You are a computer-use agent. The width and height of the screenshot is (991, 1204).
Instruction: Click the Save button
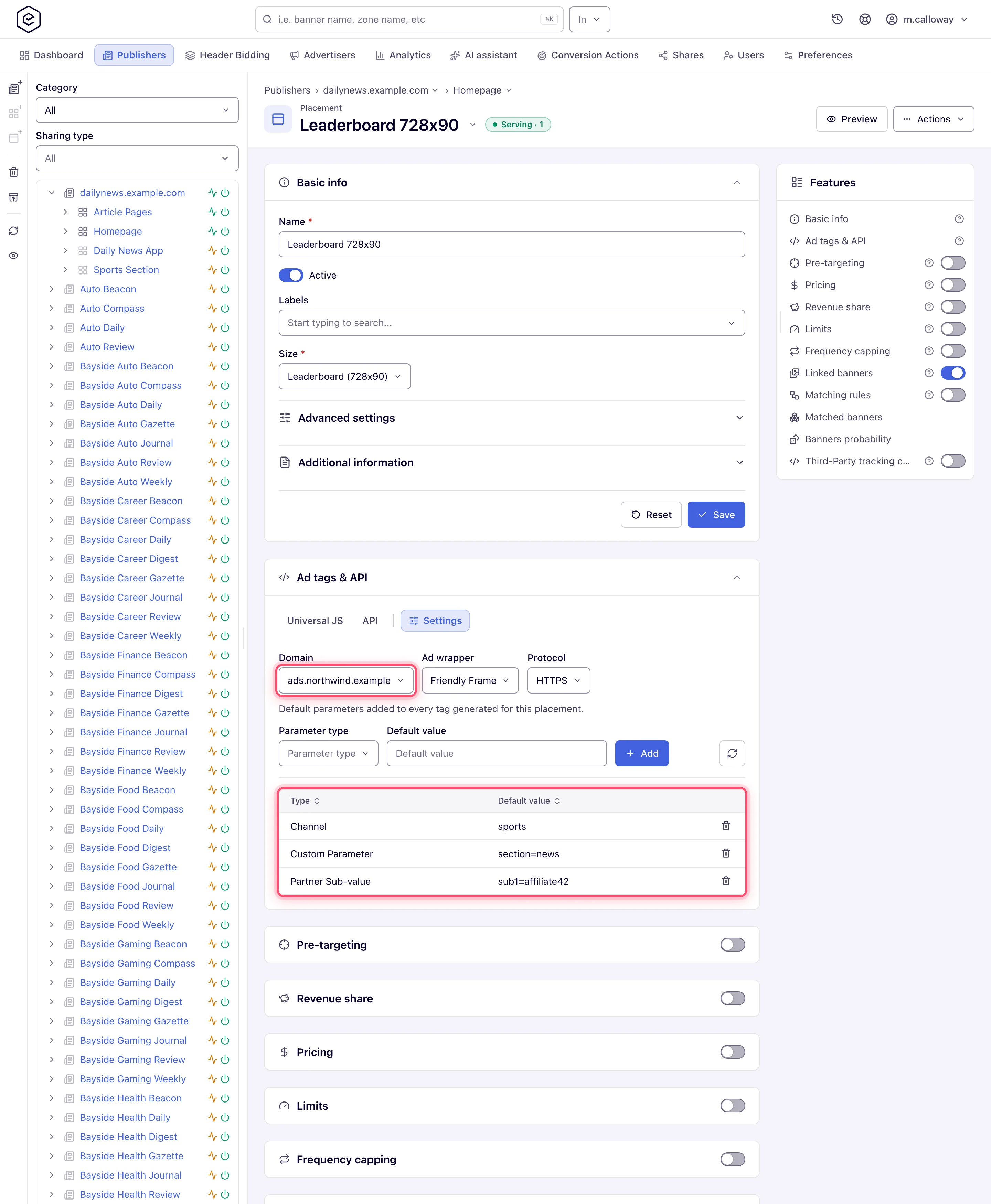point(716,515)
